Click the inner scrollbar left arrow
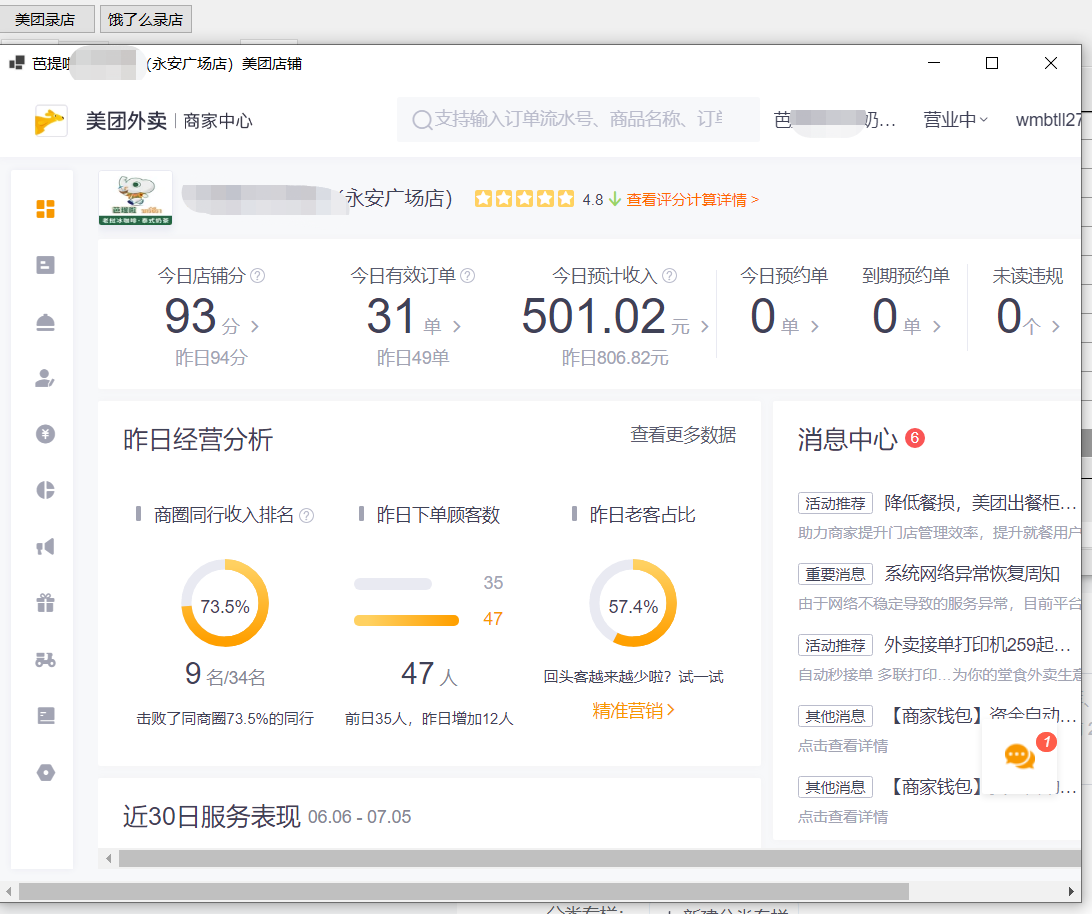This screenshot has height=914, width=1092. 108,858
